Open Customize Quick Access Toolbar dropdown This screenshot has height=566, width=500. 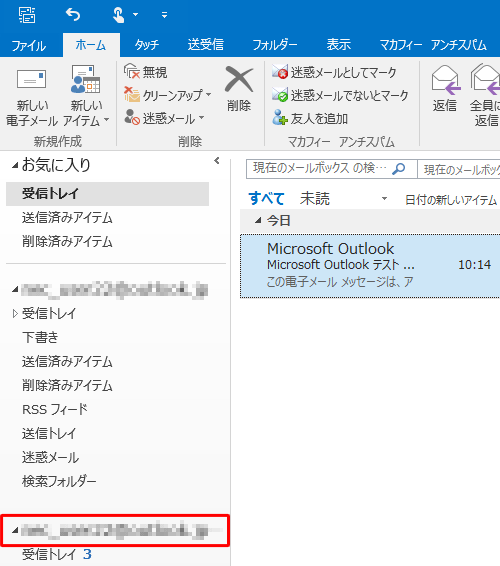click(x=164, y=15)
